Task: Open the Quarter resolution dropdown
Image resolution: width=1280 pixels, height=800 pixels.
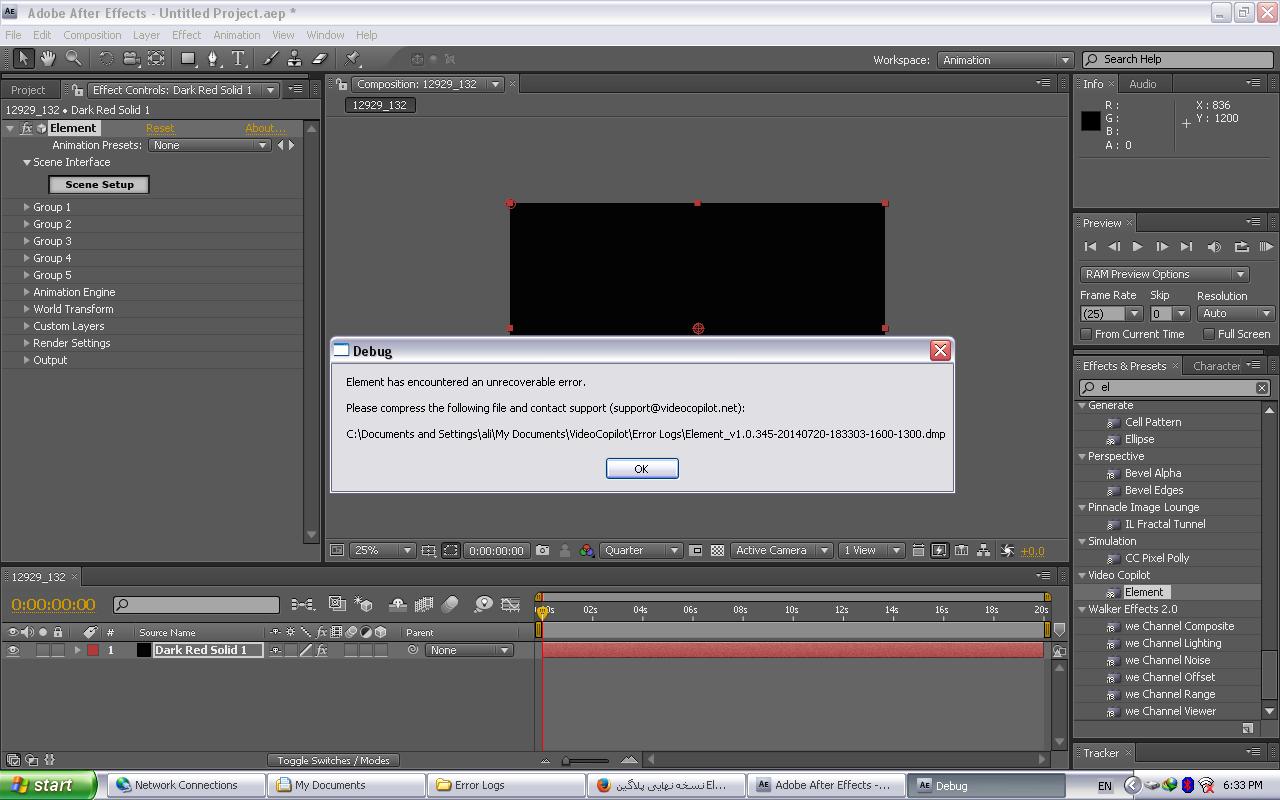Action: [641, 550]
